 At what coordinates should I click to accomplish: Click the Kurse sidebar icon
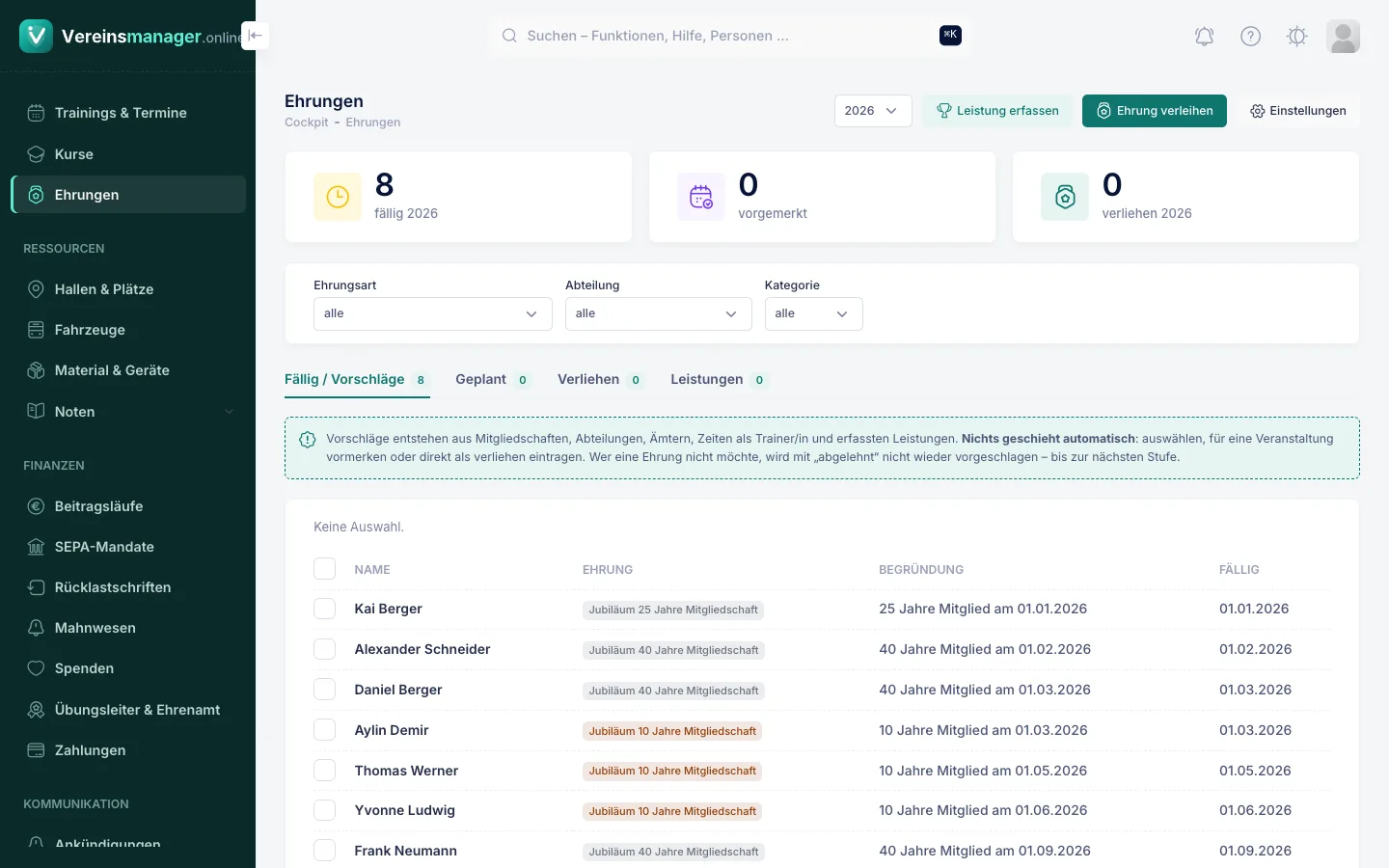click(36, 154)
